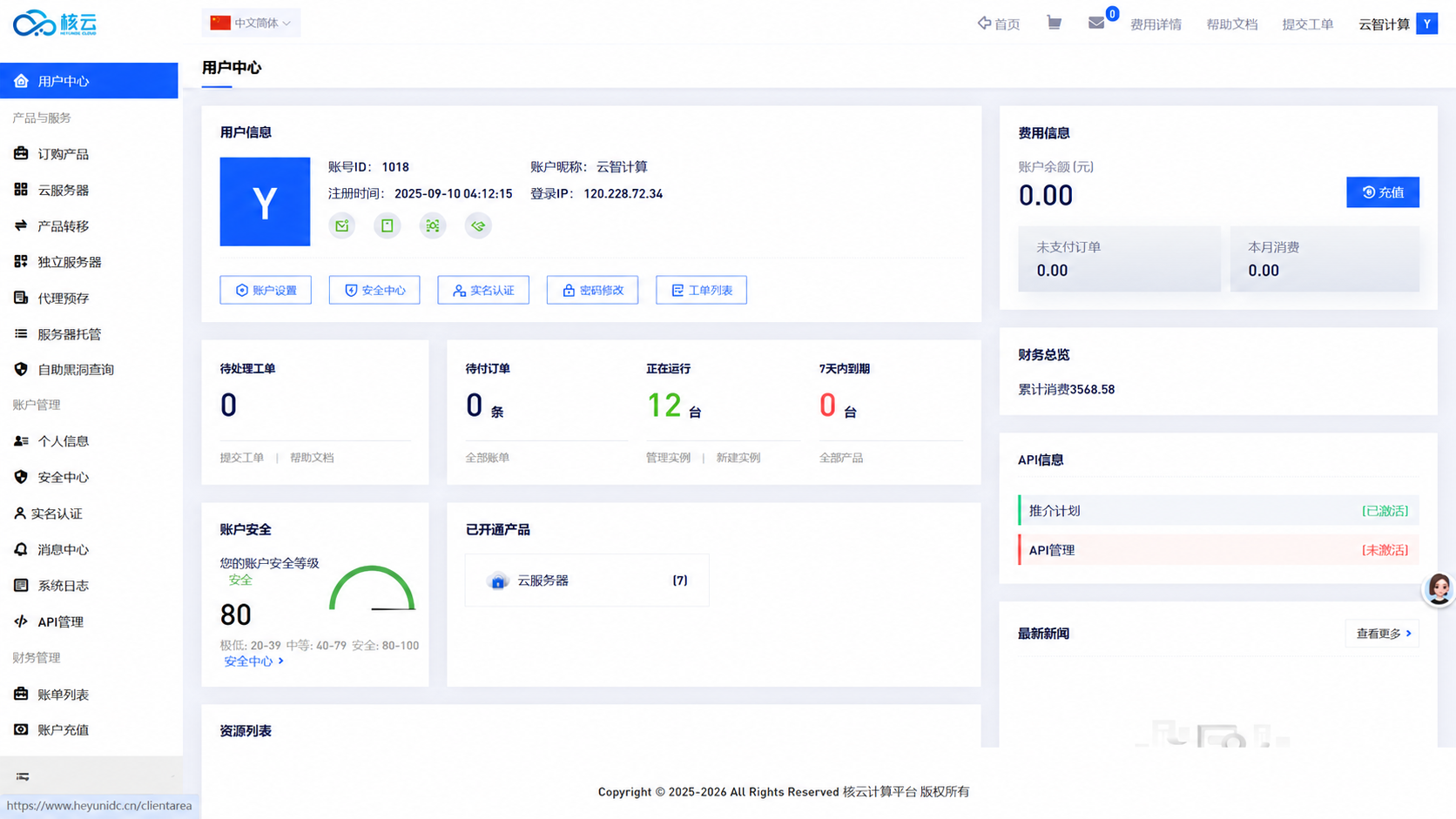This screenshot has height=819, width=1456.
Task: Open the mail messages icon
Action: (x=1096, y=23)
